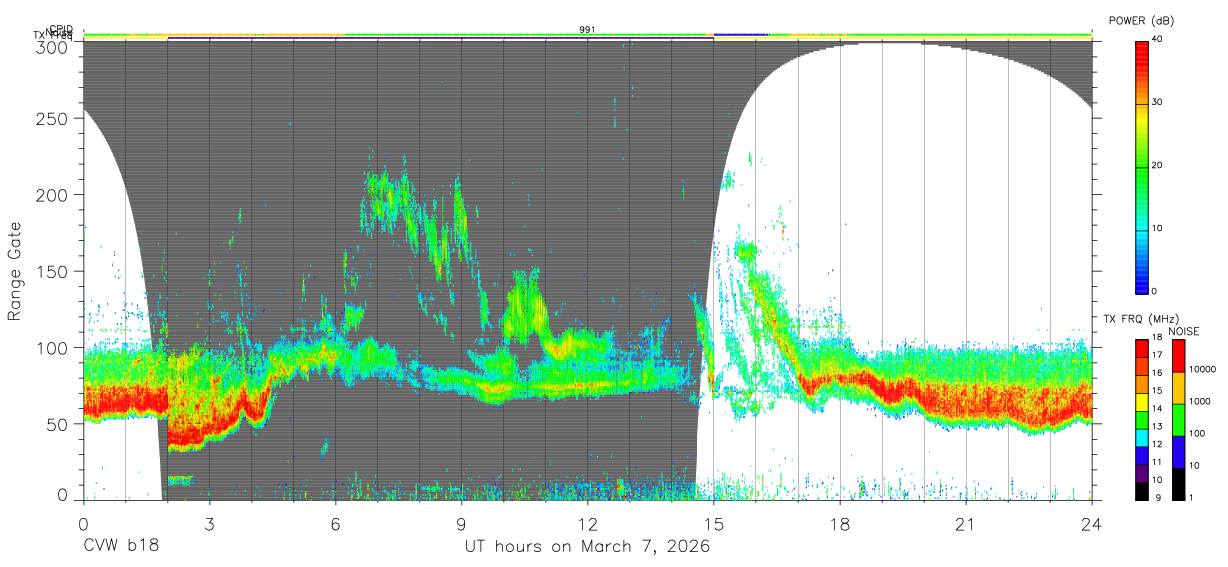Click the '991' CPID value at top
The height and width of the screenshot is (567, 1228).
[587, 30]
